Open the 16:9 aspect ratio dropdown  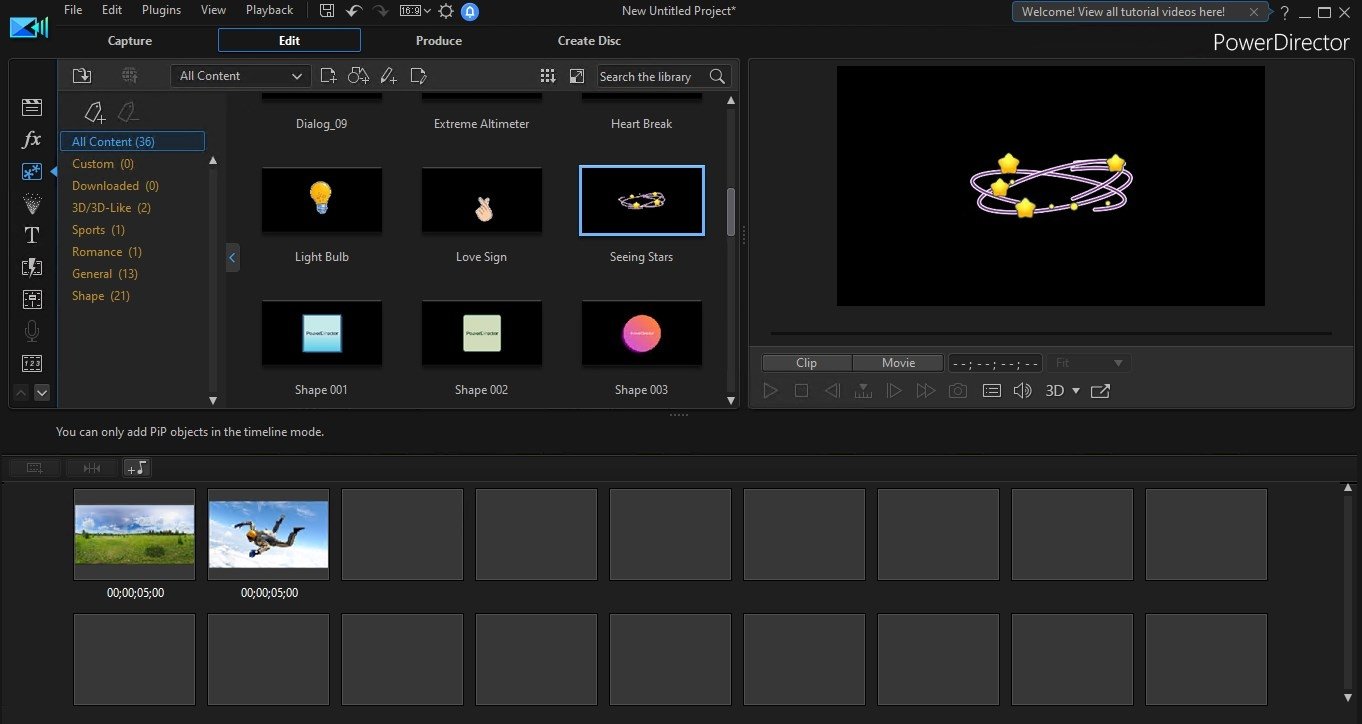[x=414, y=11]
